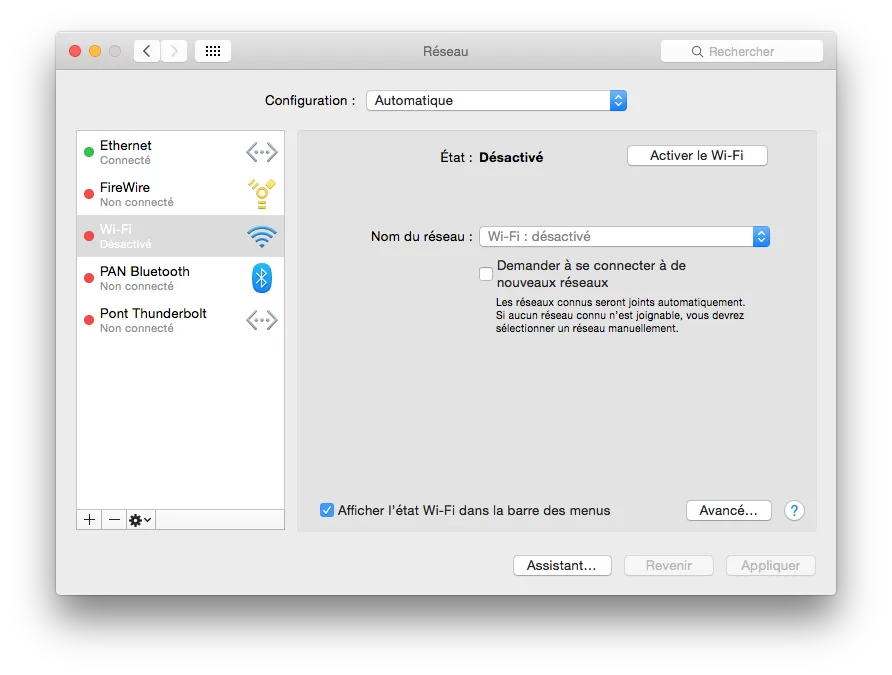This screenshot has width=892, height=675.
Task: Uncheck showing Wi-Fi status in menu bar
Action: coord(326,510)
